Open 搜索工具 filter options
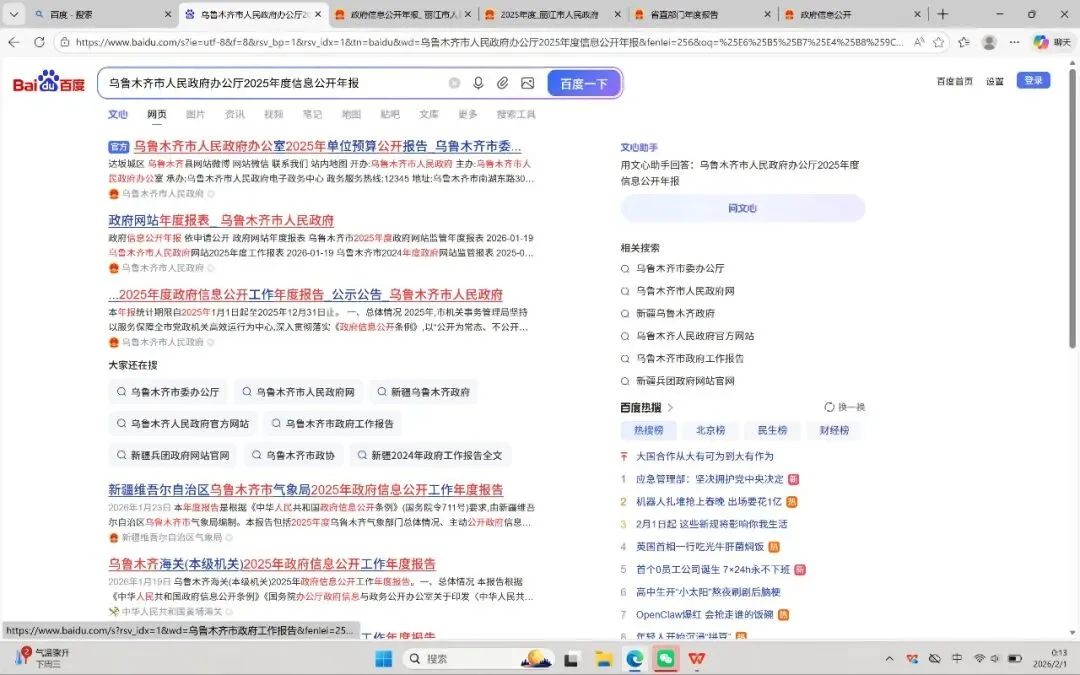The width and height of the screenshot is (1080, 675). click(516, 114)
